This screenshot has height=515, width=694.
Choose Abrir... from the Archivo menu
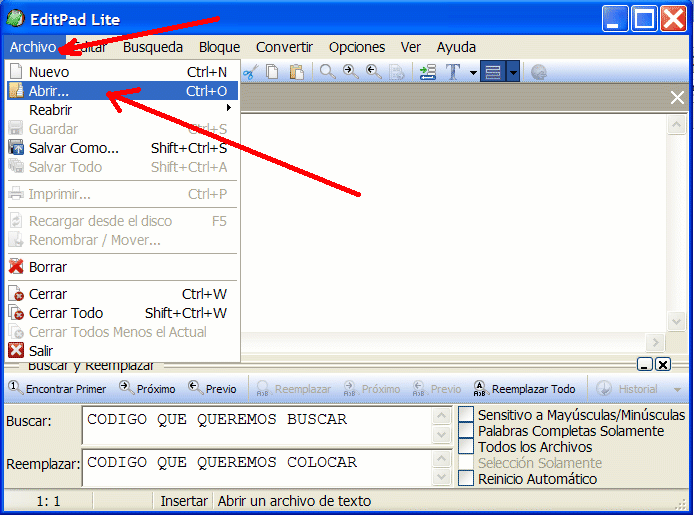(x=122, y=91)
